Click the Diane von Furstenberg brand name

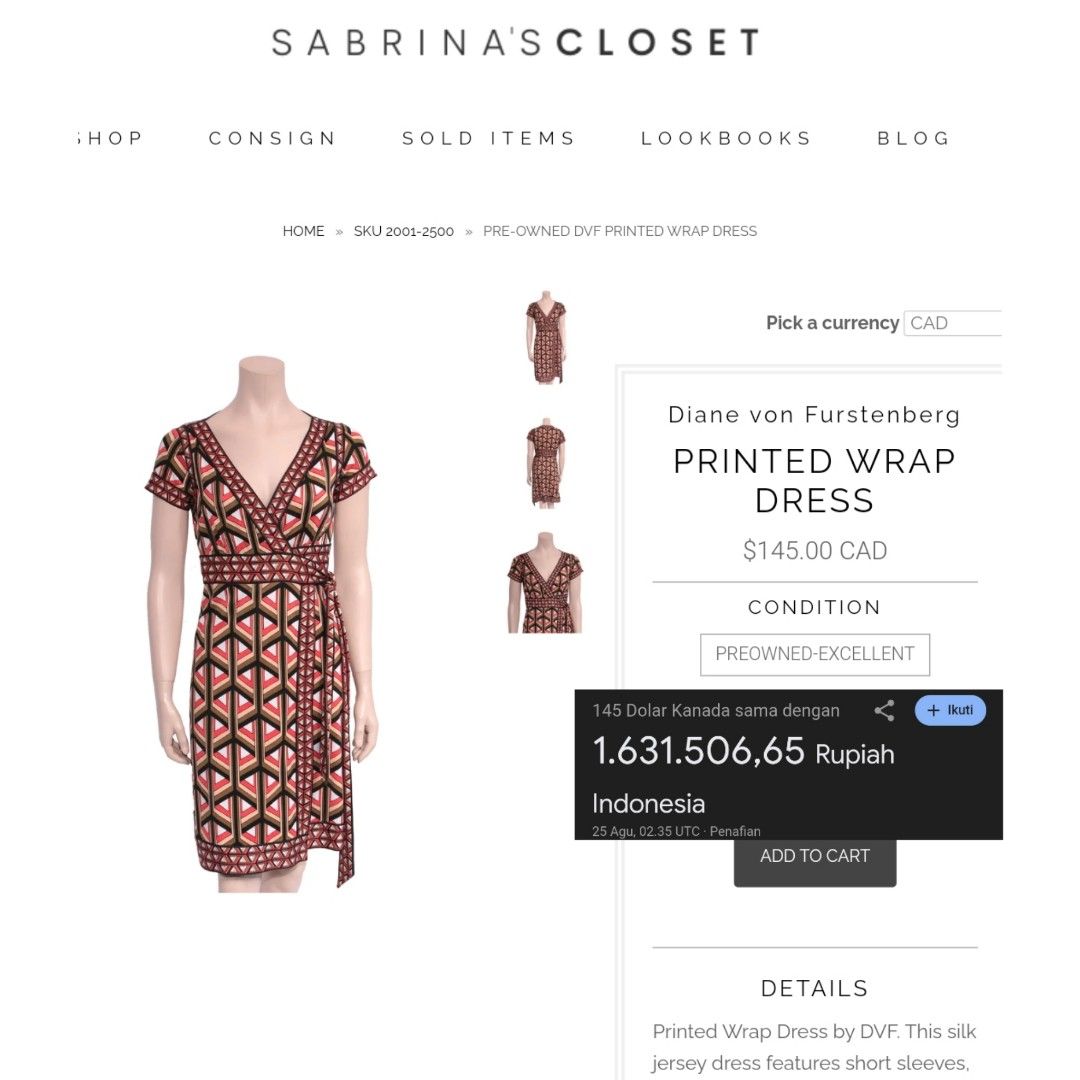pyautogui.click(x=814, y=415)
